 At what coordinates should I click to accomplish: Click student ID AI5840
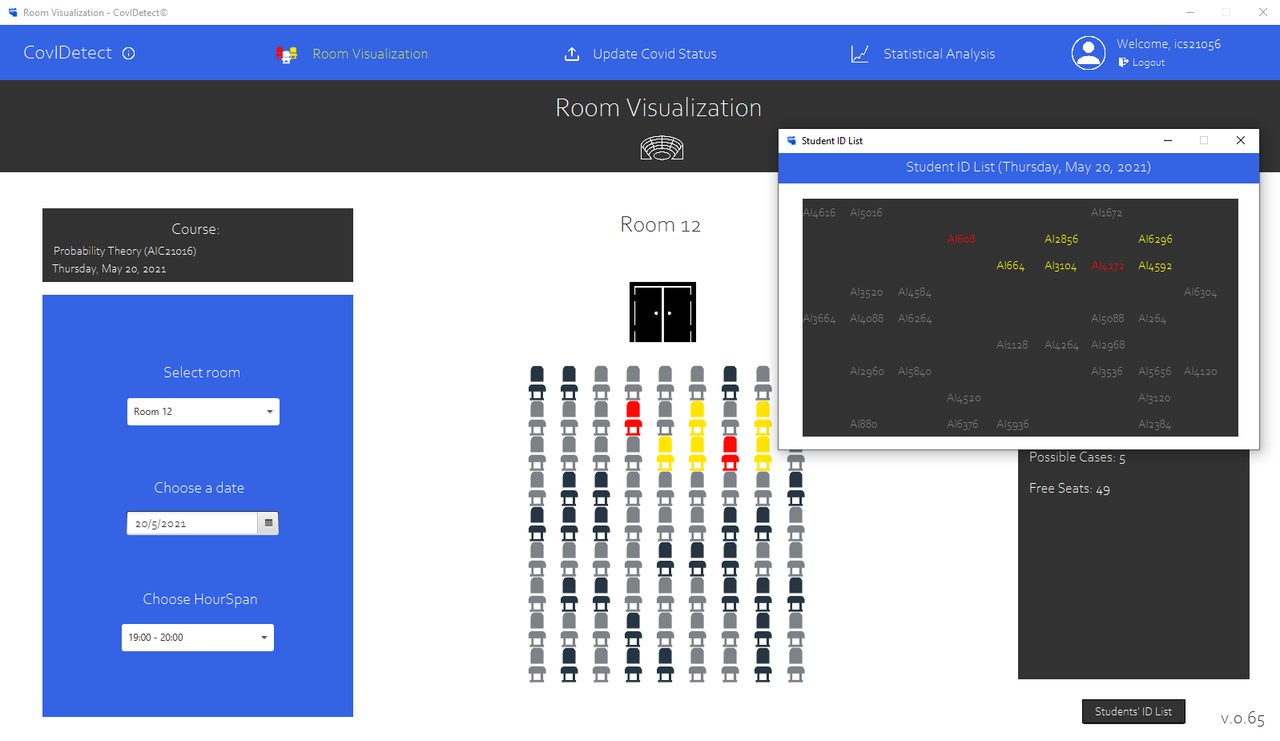tap(914, 371)
